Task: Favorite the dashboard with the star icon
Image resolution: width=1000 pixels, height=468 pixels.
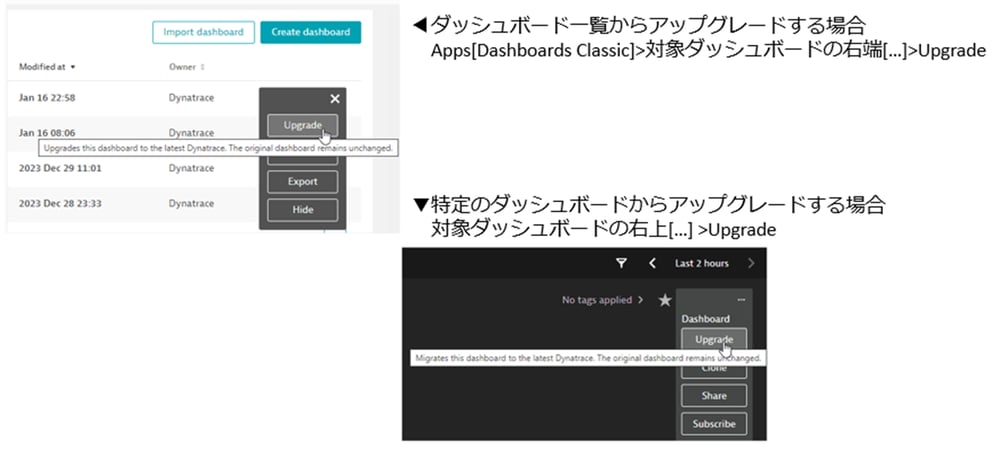Action: tap(664, 300)
